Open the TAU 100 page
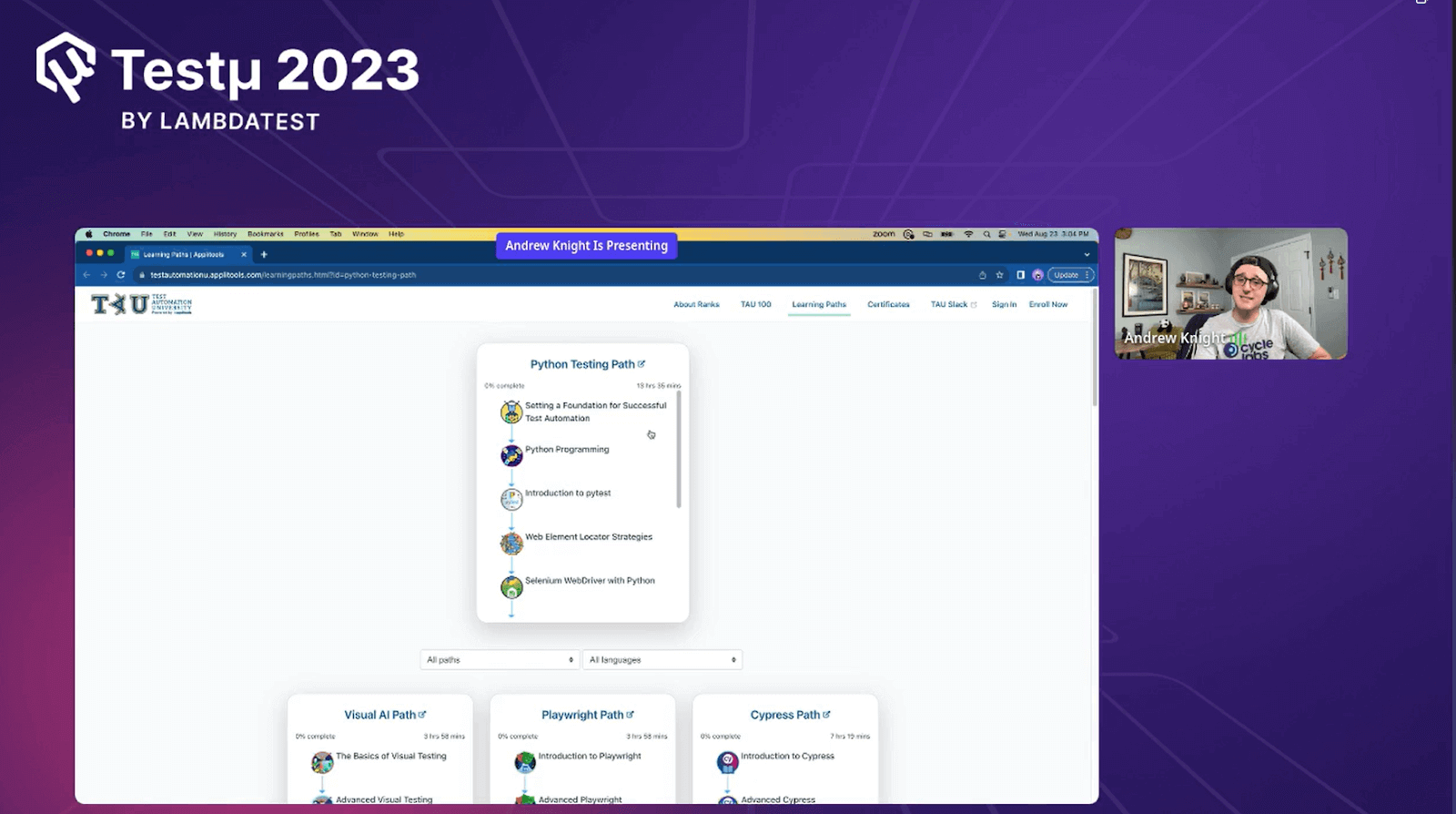This screenshot has width=1456, height=814. click(x=755, y=304)
